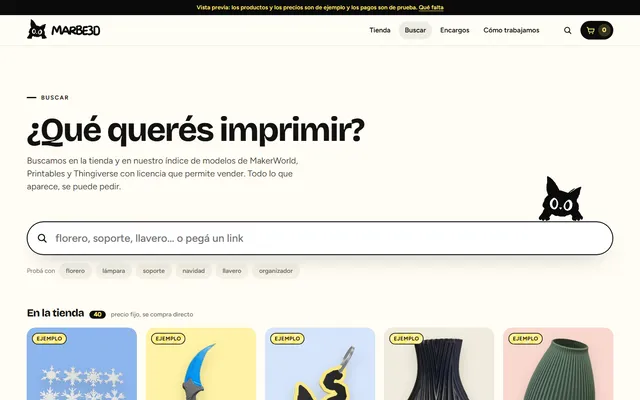This screenshot has width=640, height=400.
Task: Click the search magnifier icon in header
Action: pyautogui.click(x=567, y=30)
